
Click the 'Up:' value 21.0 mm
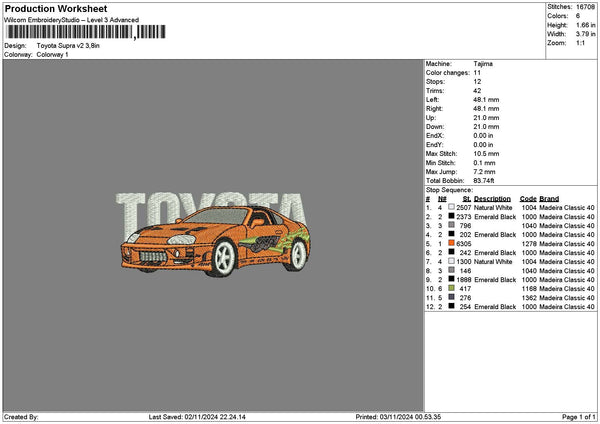[x=486, y=118]
